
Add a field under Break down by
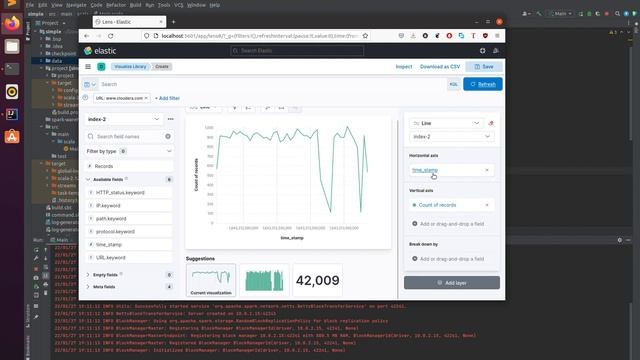[451, 259]
